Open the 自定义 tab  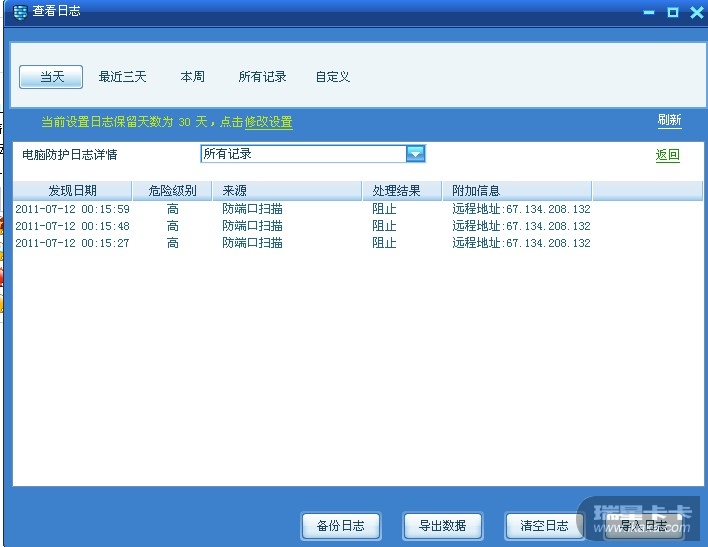[333, 77]
